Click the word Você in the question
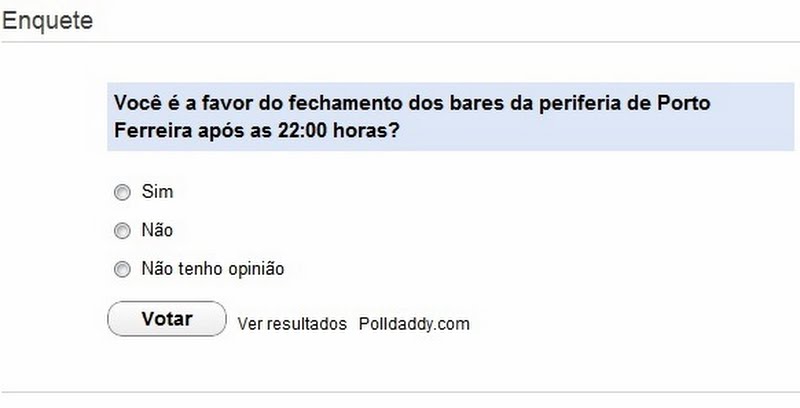 coord(139,104)
